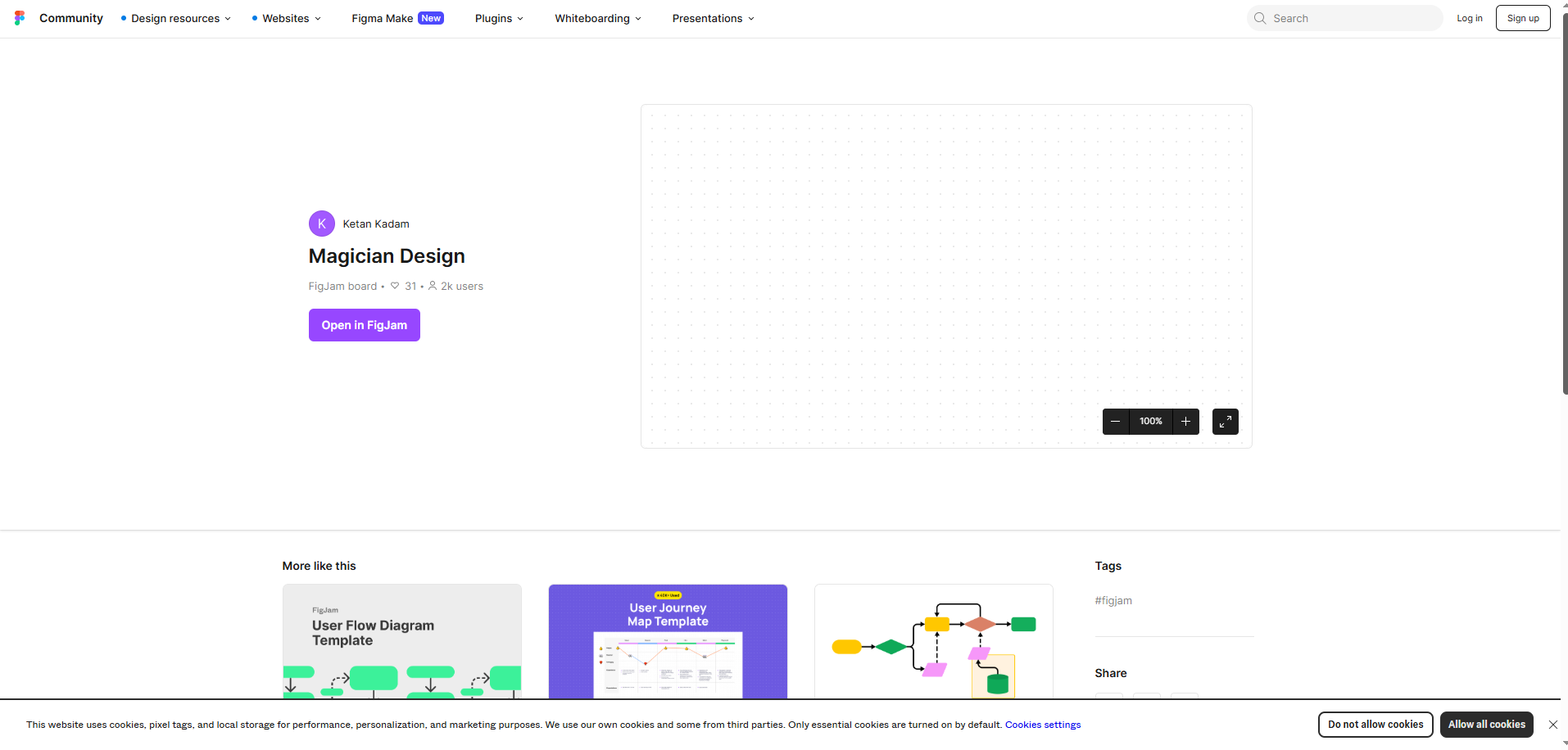
Task: Expand board preview to fullscreen
Action: [x=1225, y=422]
